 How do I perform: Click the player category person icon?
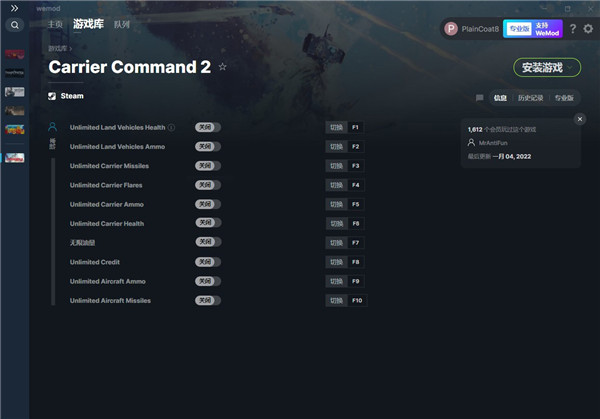click(x=52, y=127)
